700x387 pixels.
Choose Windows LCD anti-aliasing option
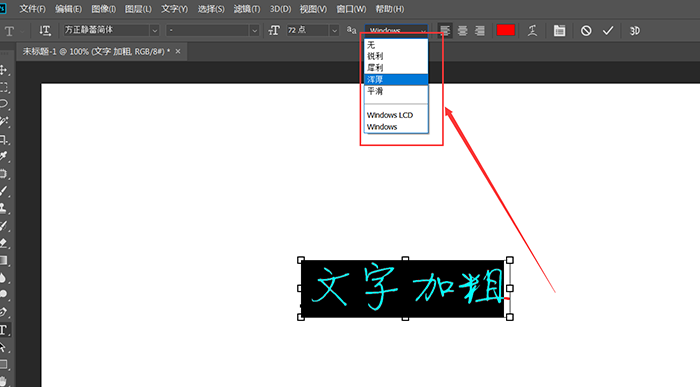(396, 115)
